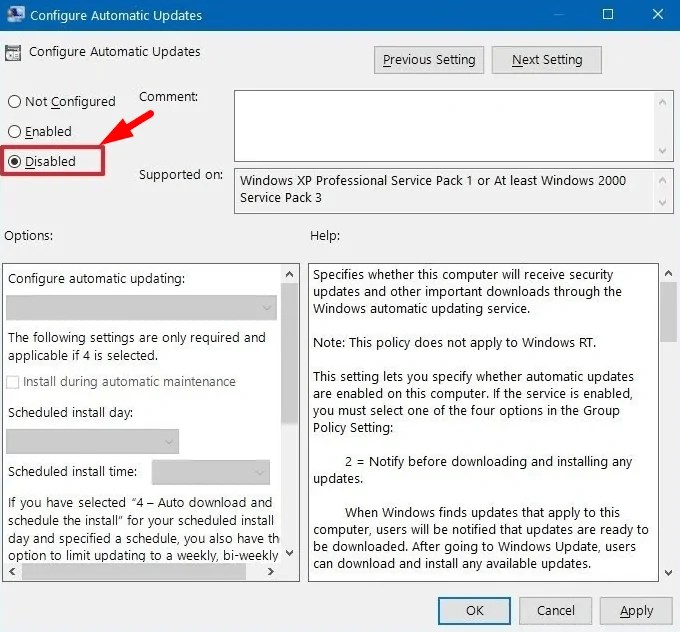Screen dimensions: 680x632
Task: Open the Scheduled install time dropdown
Action: (x=211, y=472)
